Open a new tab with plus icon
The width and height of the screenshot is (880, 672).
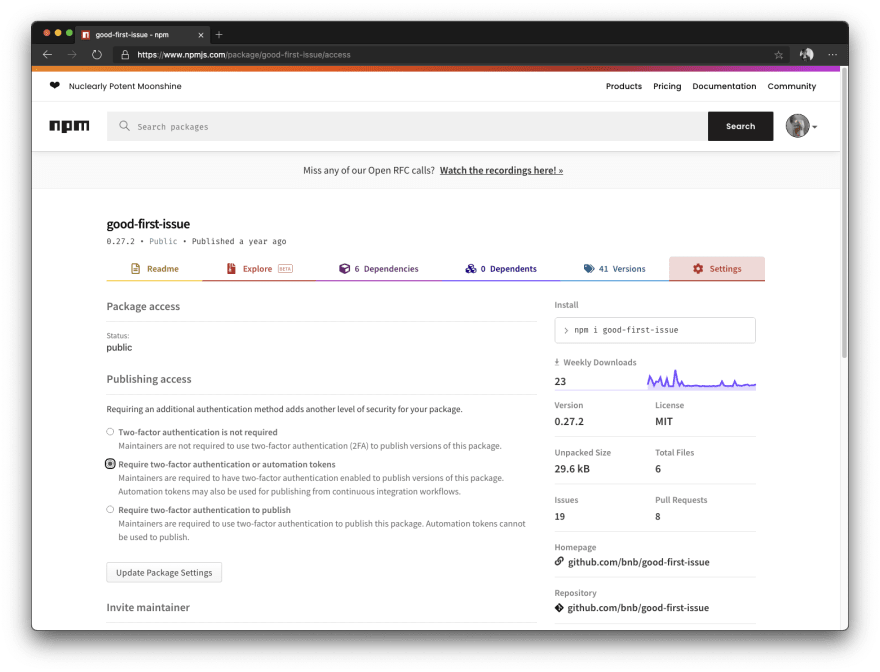tap(219, 35)
